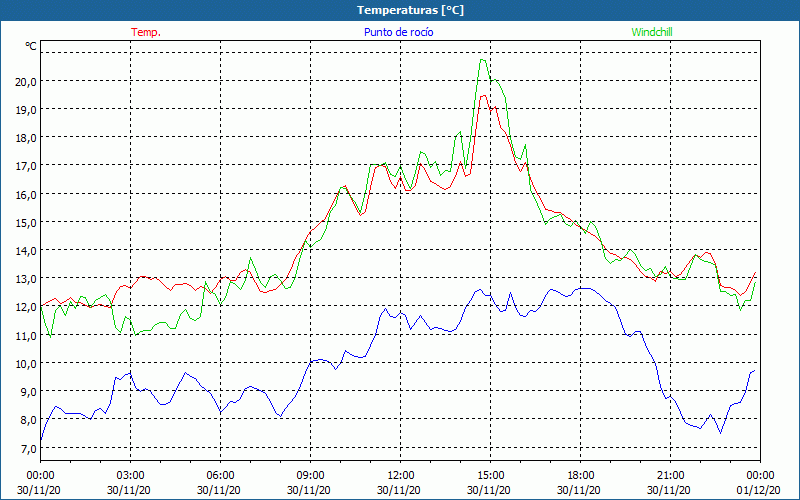Click the 16,0 y-axis value
Image resolution: width=800 pixels, height=500 pixels.
[x=26, y=194]
